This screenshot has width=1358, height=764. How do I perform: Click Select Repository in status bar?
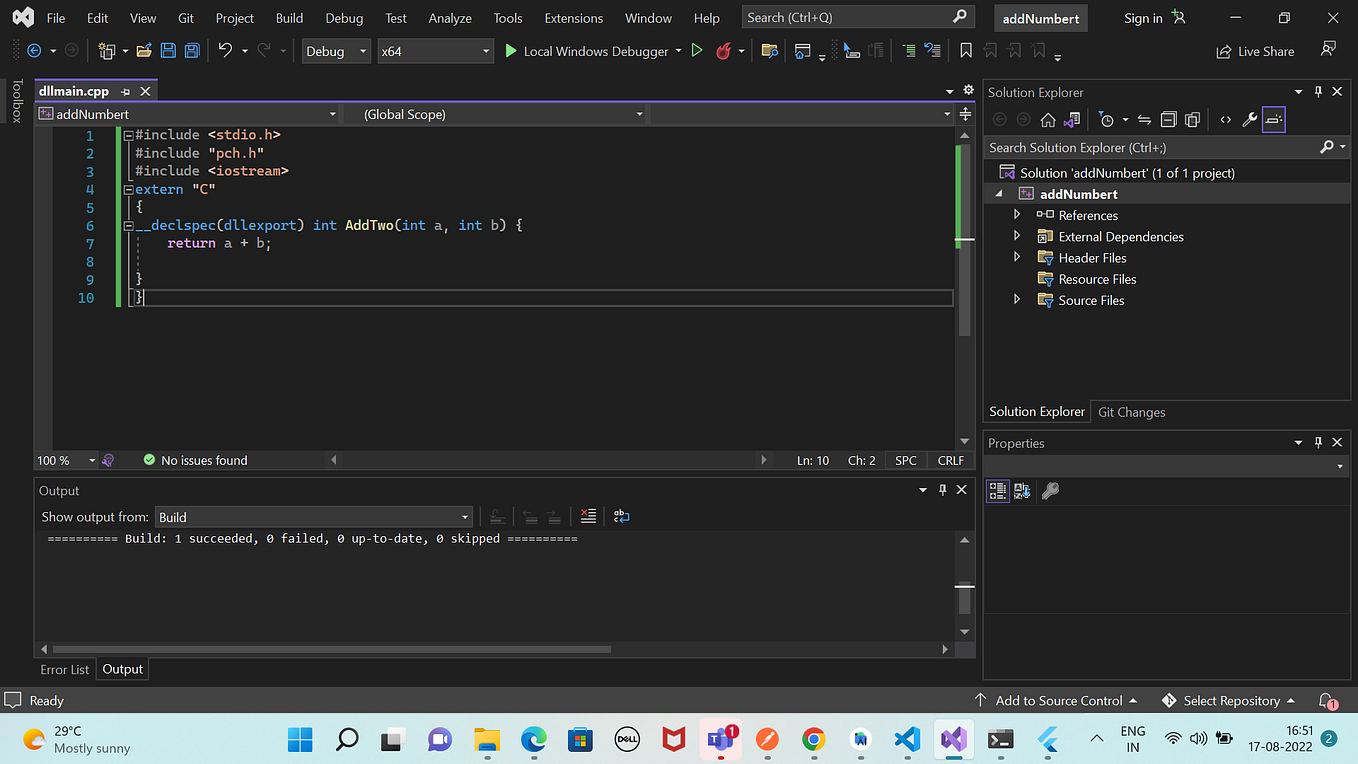1228,701
